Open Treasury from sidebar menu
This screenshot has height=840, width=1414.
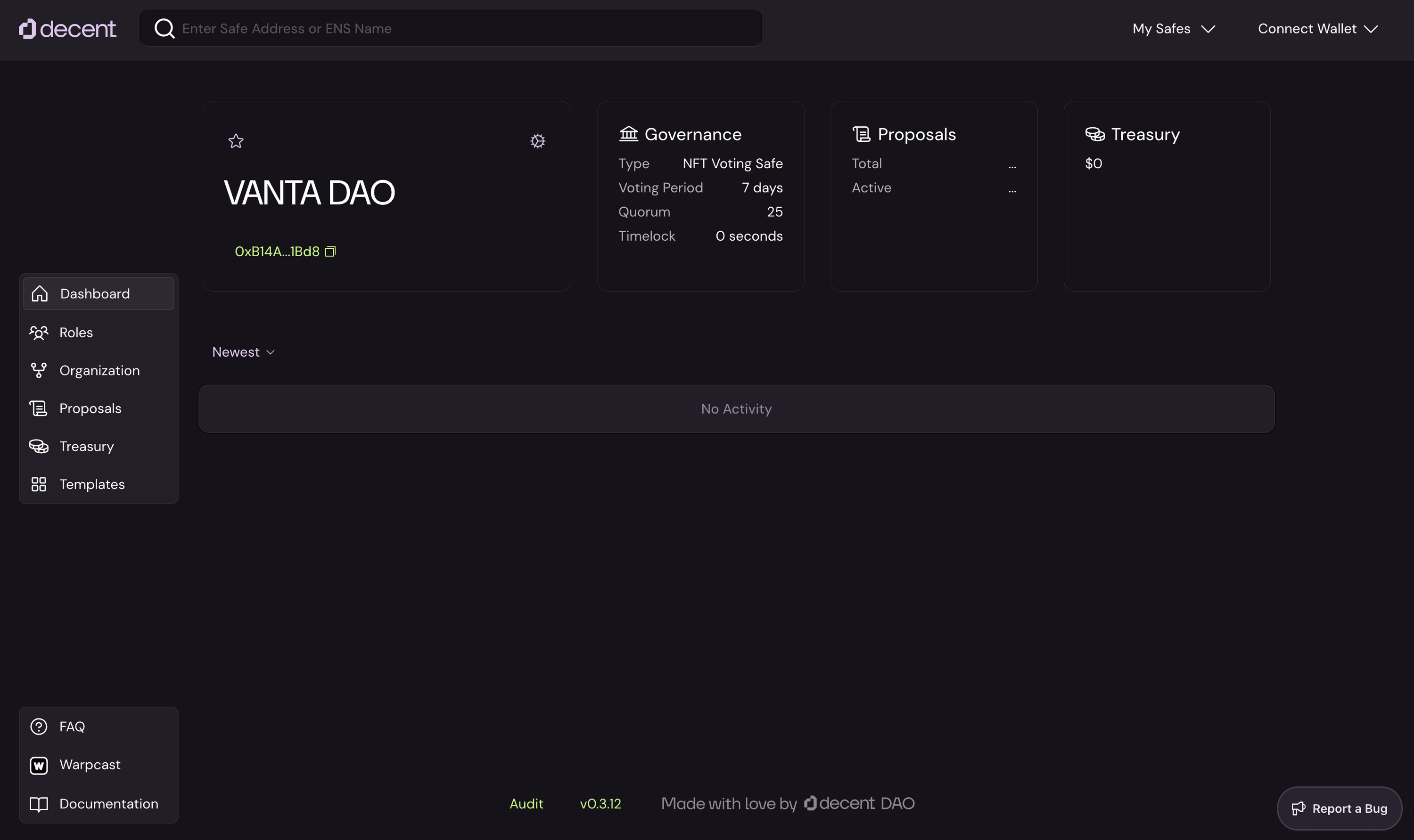click(x=86, y=446)
